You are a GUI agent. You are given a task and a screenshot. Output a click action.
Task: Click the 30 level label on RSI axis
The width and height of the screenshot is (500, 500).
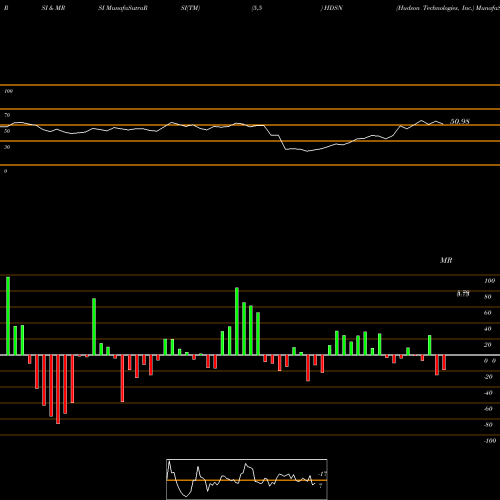point(7,147)
